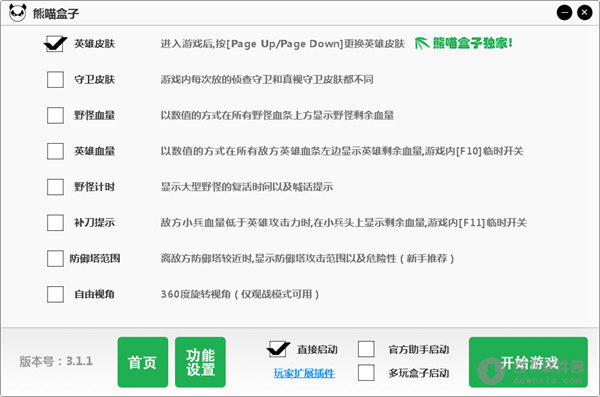Screen dimensions: 600x397
Task: Click the 版本号：3.1.1 text
Action: pyautogui.click(x=56, y=361)
